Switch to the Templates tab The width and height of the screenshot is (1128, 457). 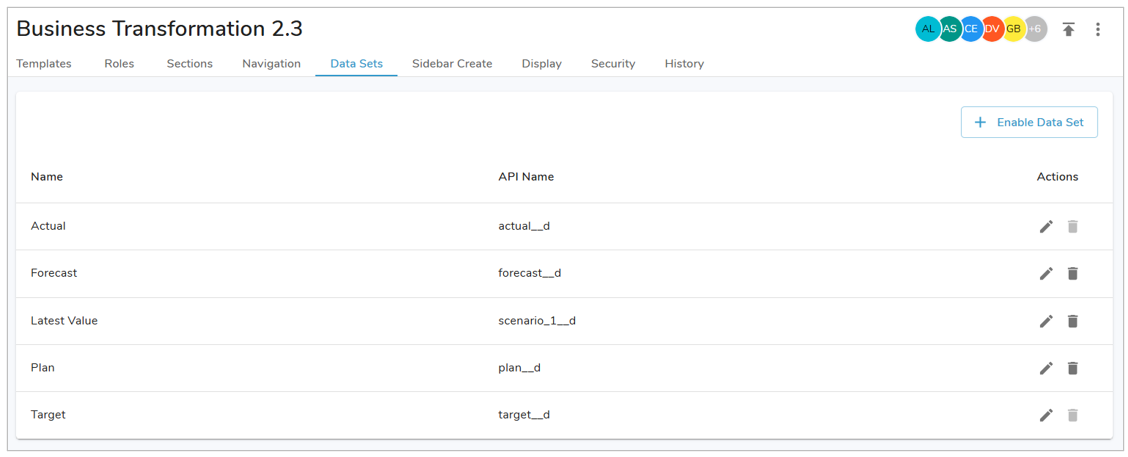click(x=44, y=64)
